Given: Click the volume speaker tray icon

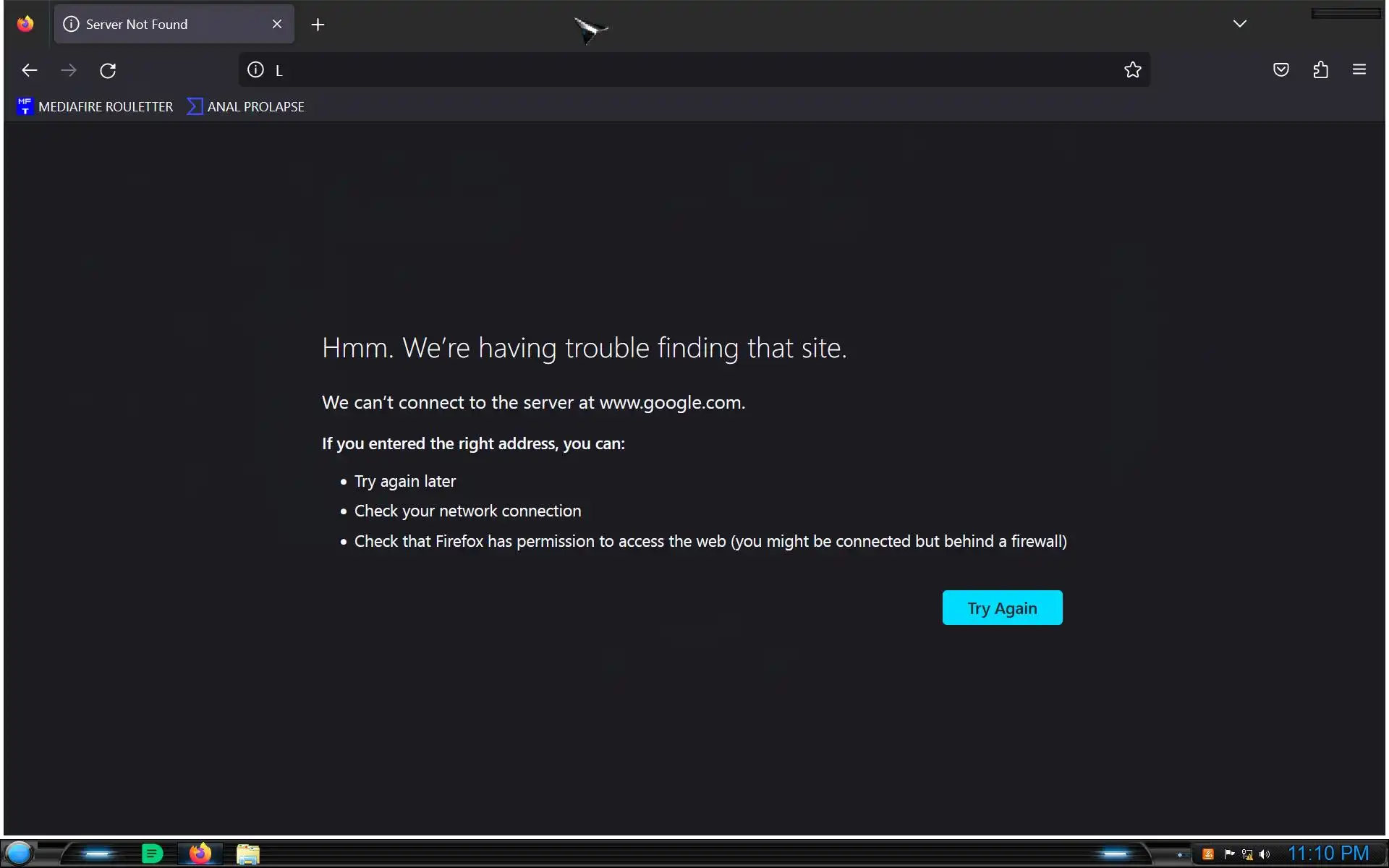Looking at the screenshot, I should 1265,854.
